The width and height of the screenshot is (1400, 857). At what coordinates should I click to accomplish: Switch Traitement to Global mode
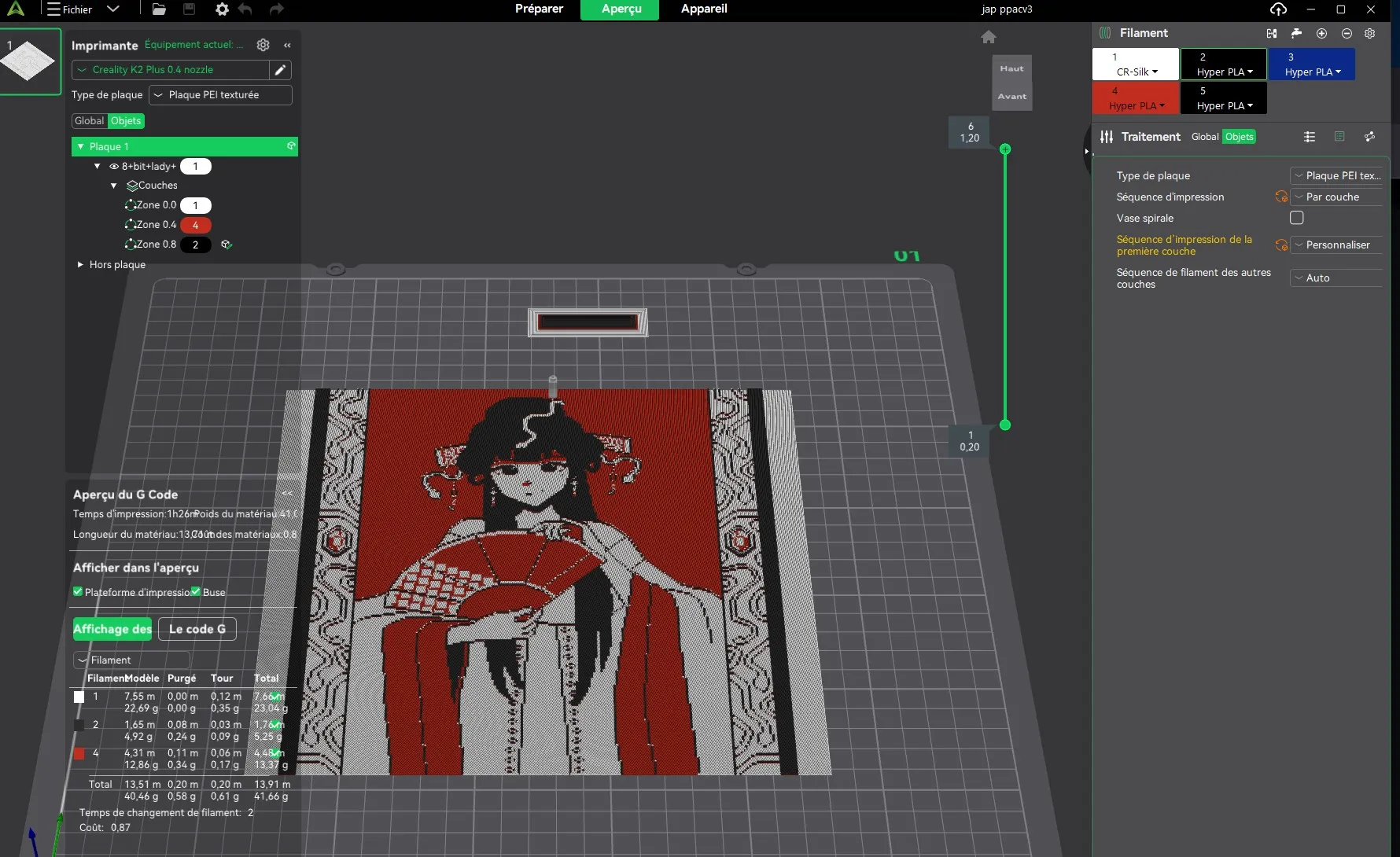1205,137
